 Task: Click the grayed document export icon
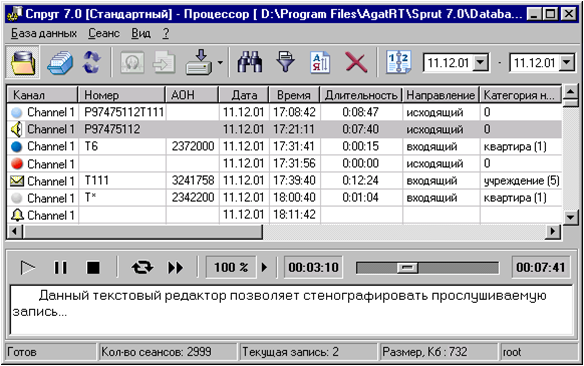click(164, 62)
